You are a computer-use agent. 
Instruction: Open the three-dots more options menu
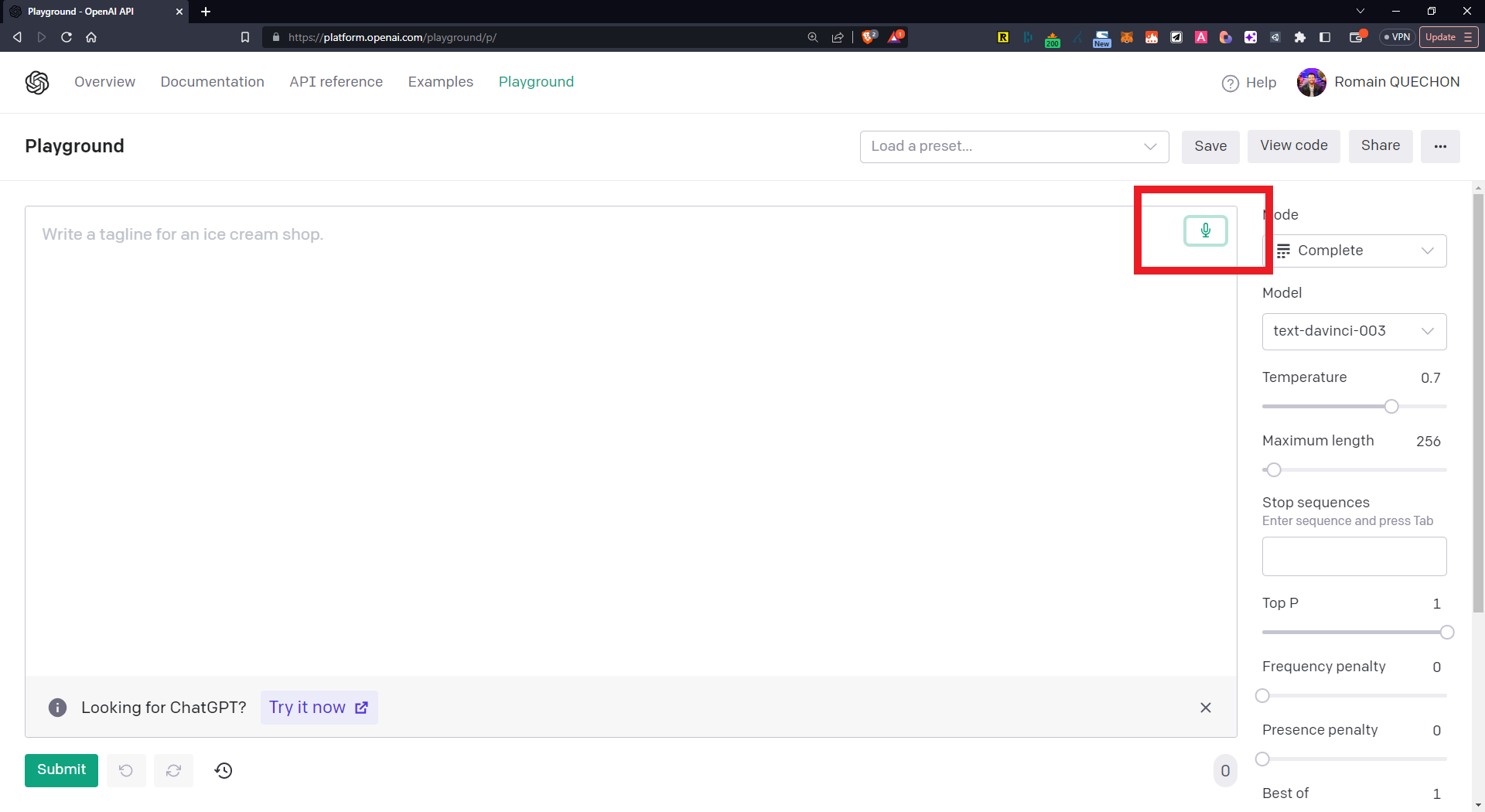click(1439, 146)
